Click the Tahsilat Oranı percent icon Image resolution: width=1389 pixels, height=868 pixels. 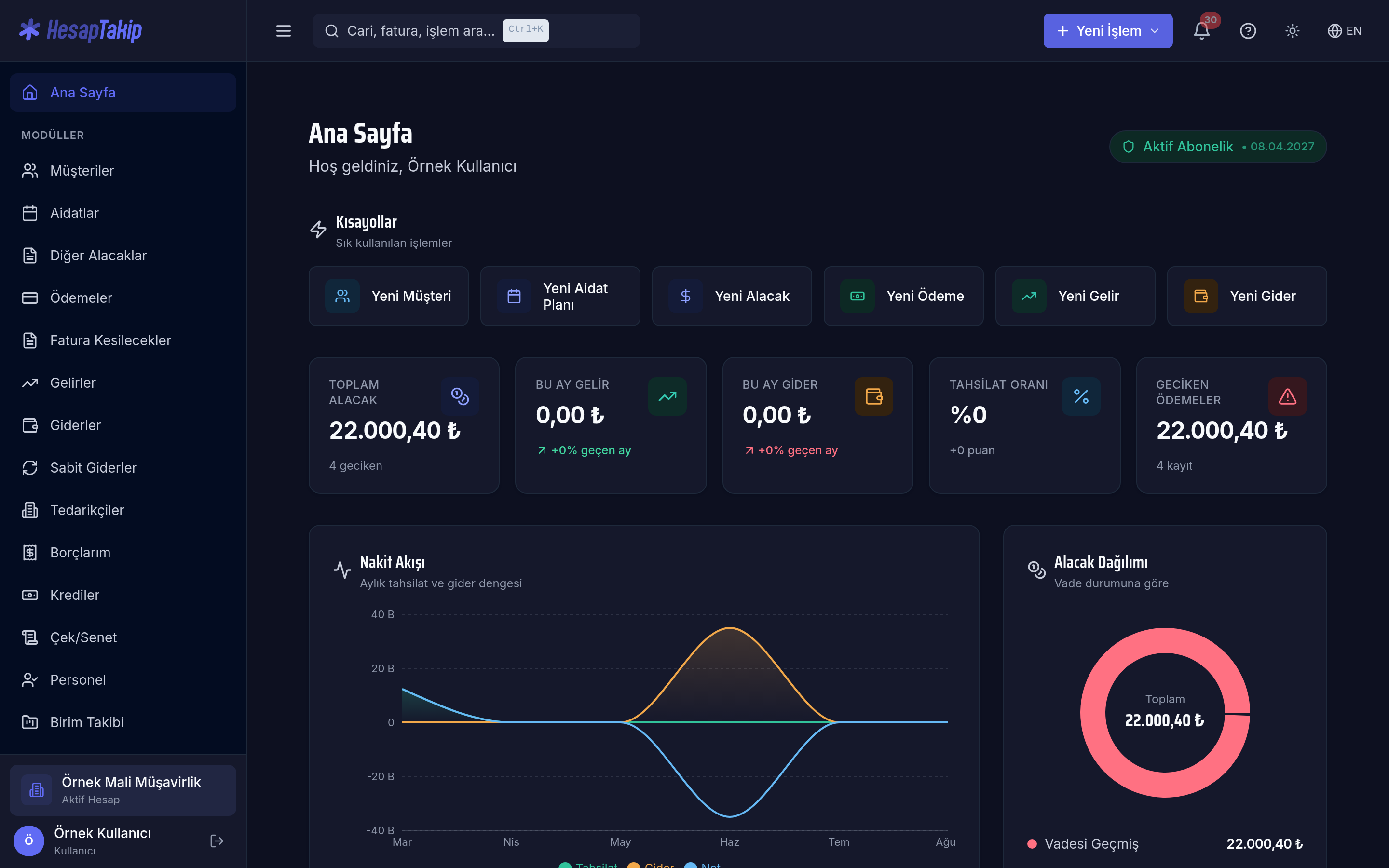1081,396
